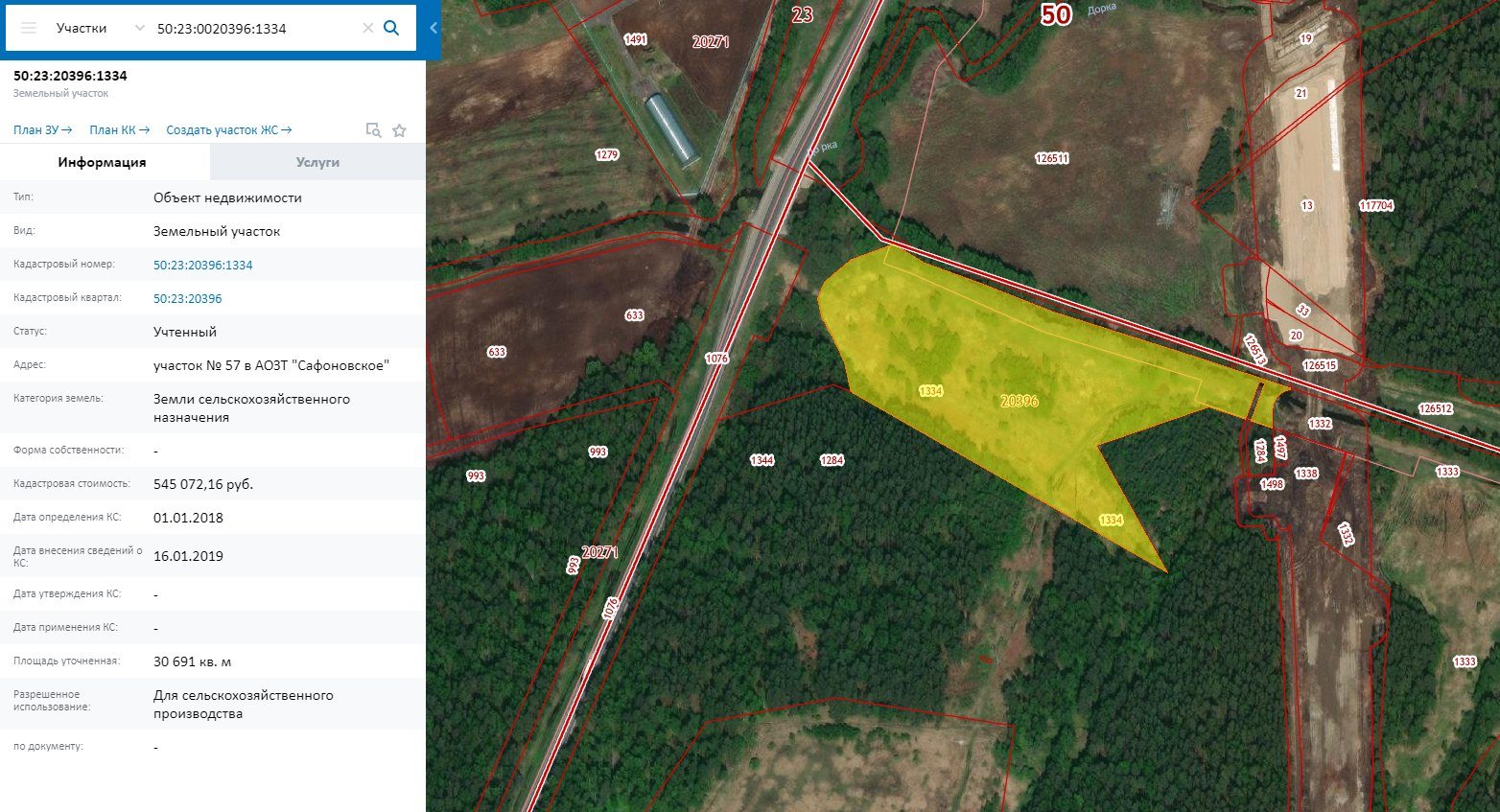Add the parcel to favorites with the star icon
The height and width of the screenshot is (812, 1500).
400,130
